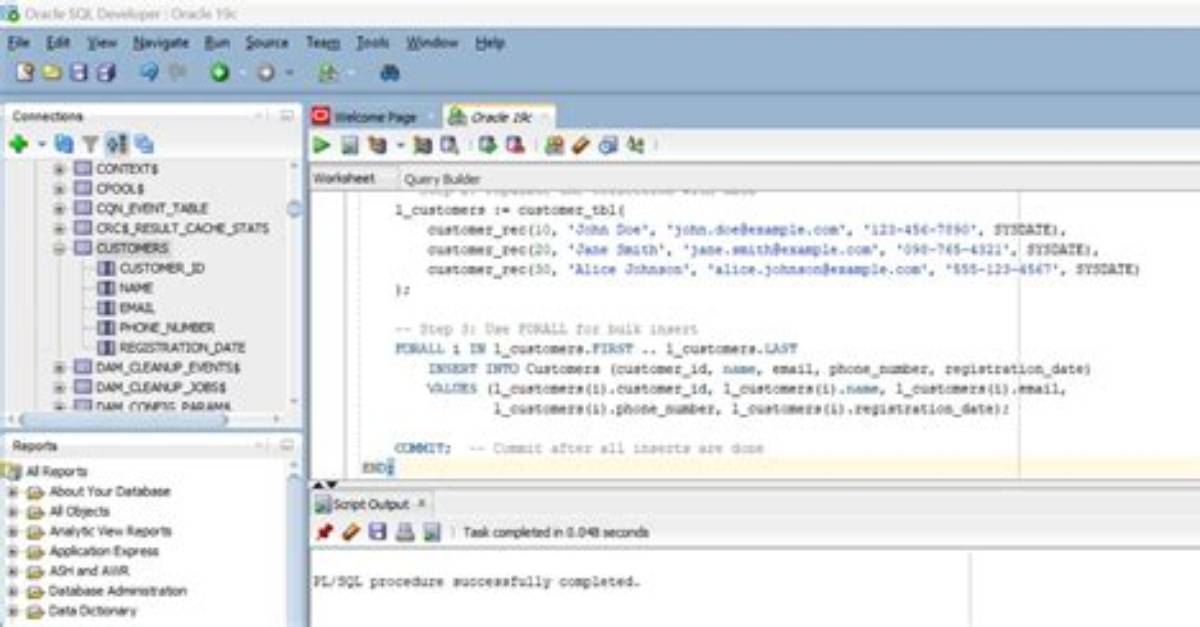Click the To Upper/Lower case icon in worksheet toolbar

tap(635, 146)
